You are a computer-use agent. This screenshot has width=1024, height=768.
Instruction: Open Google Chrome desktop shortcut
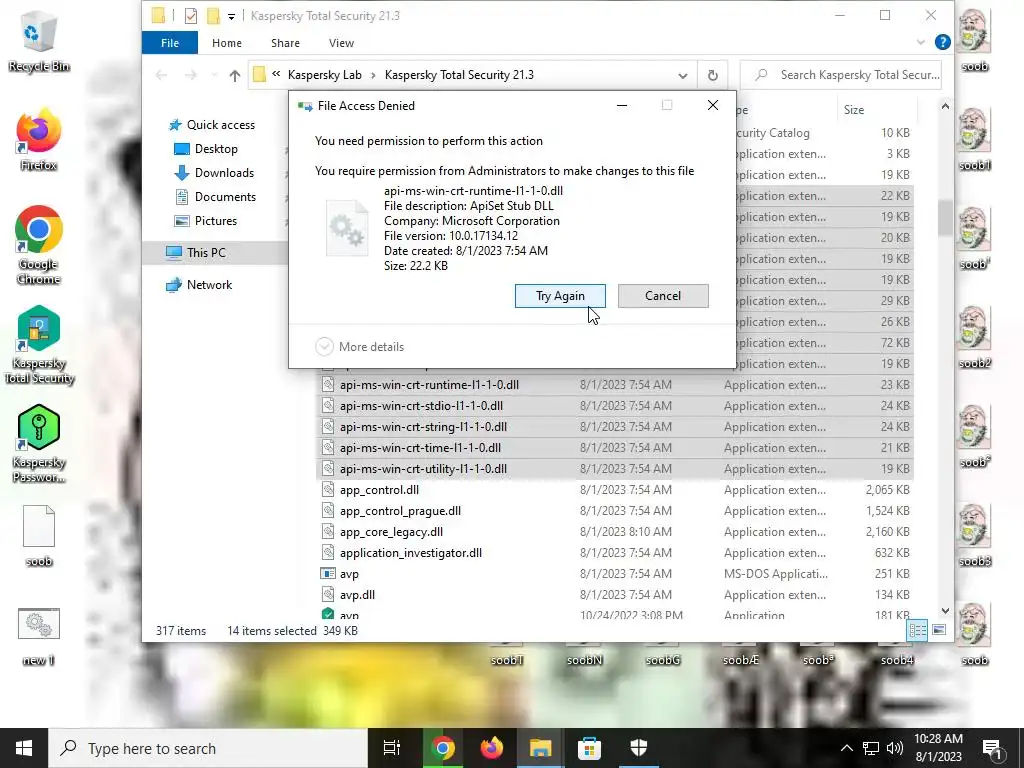(x=39, y=246)
